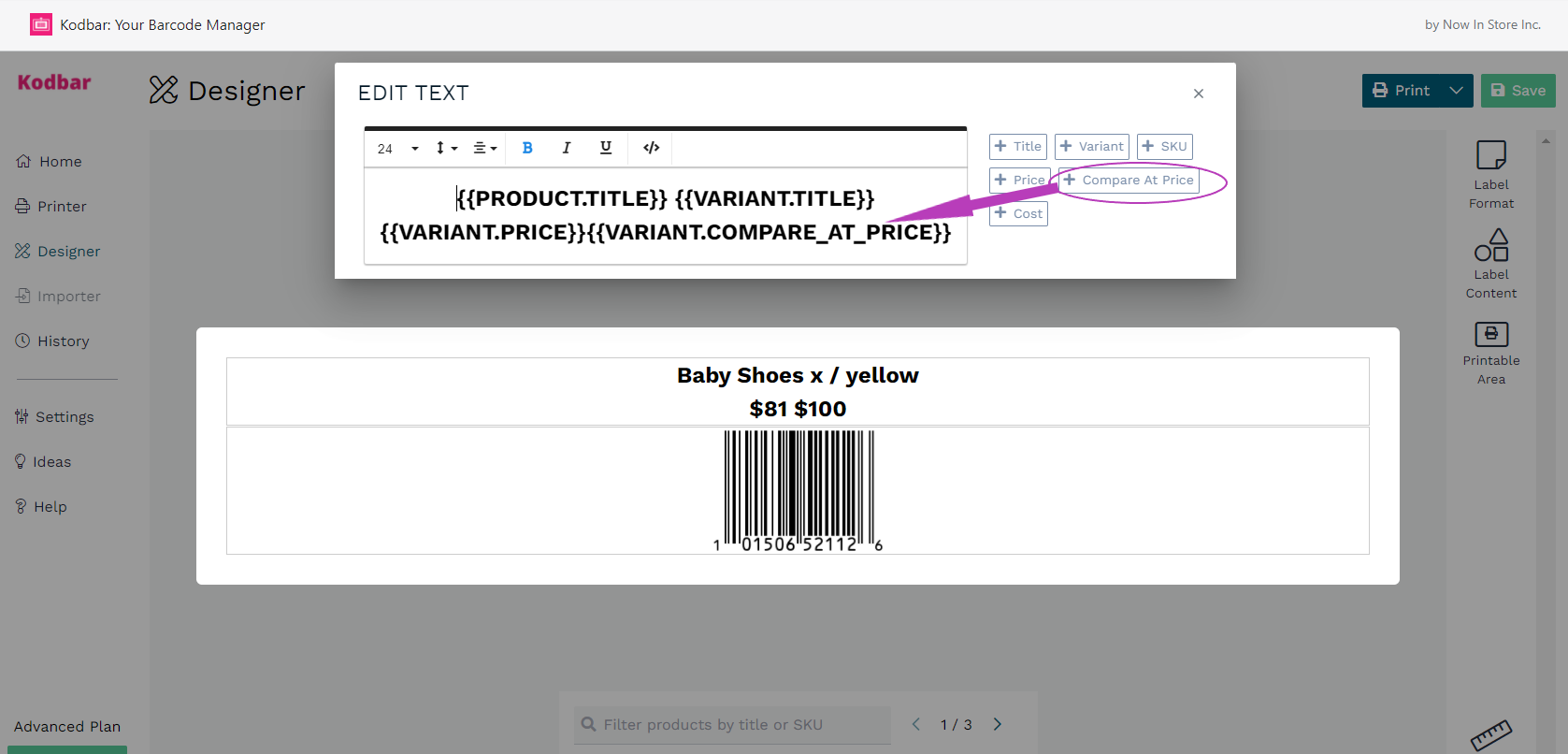Insert the Price variable

(x=1020, y=181)
